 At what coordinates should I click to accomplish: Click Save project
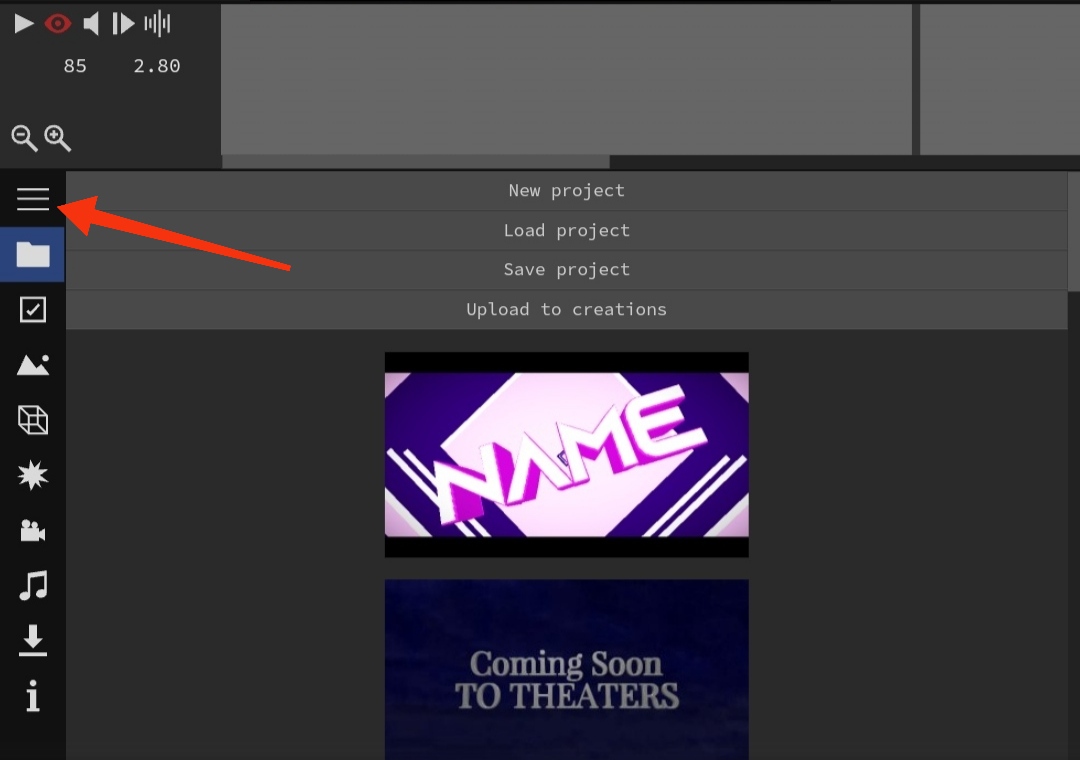pyautogui.click(x=566, y=269)
